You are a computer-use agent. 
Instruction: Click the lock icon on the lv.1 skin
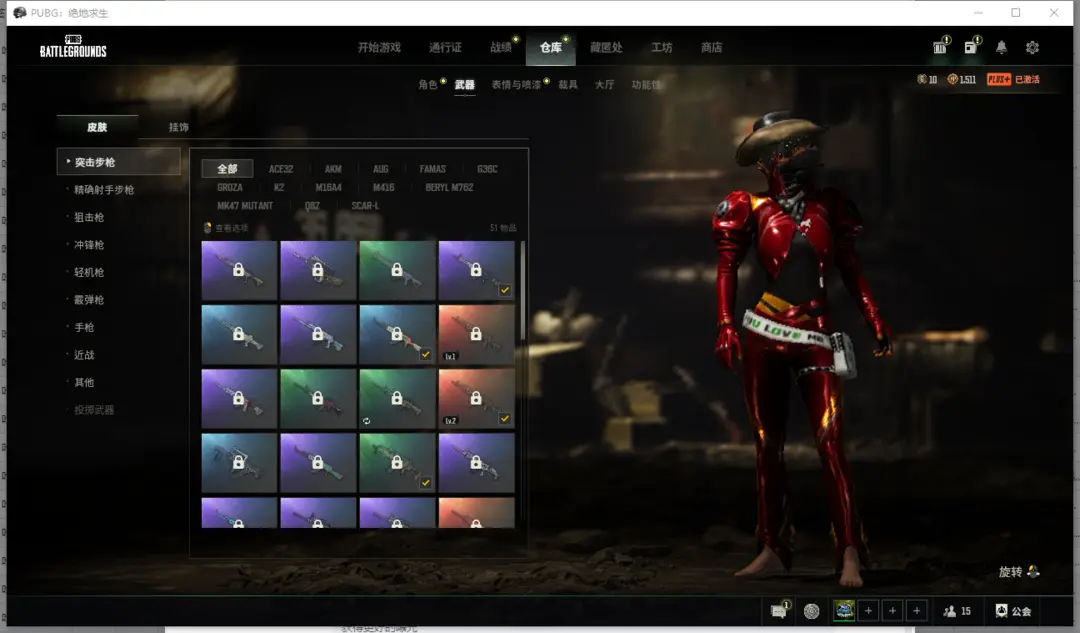[476, 333]
